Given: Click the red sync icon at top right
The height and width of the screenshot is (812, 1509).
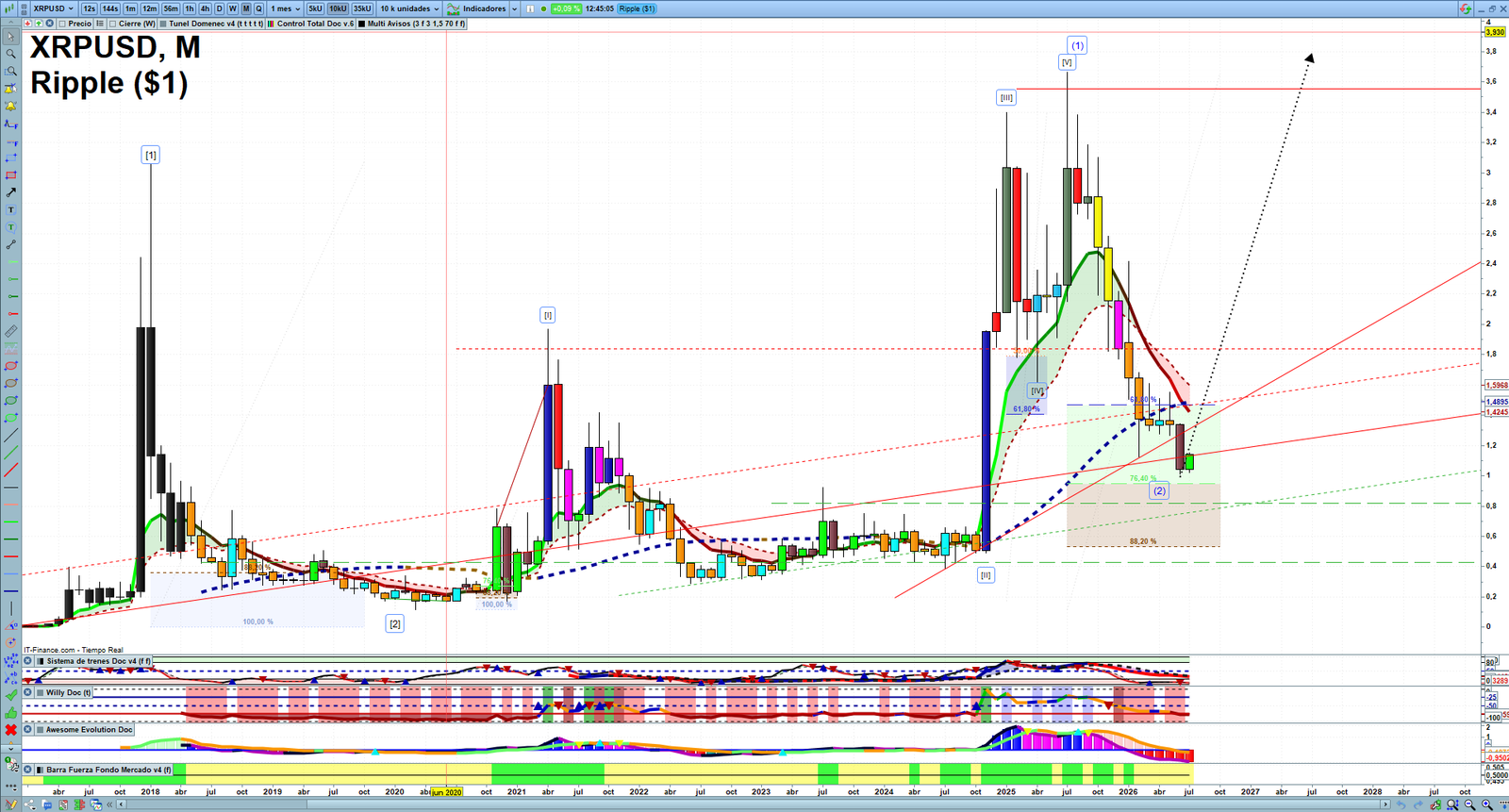Looking at the screenshot, I should pos(1465,8).
